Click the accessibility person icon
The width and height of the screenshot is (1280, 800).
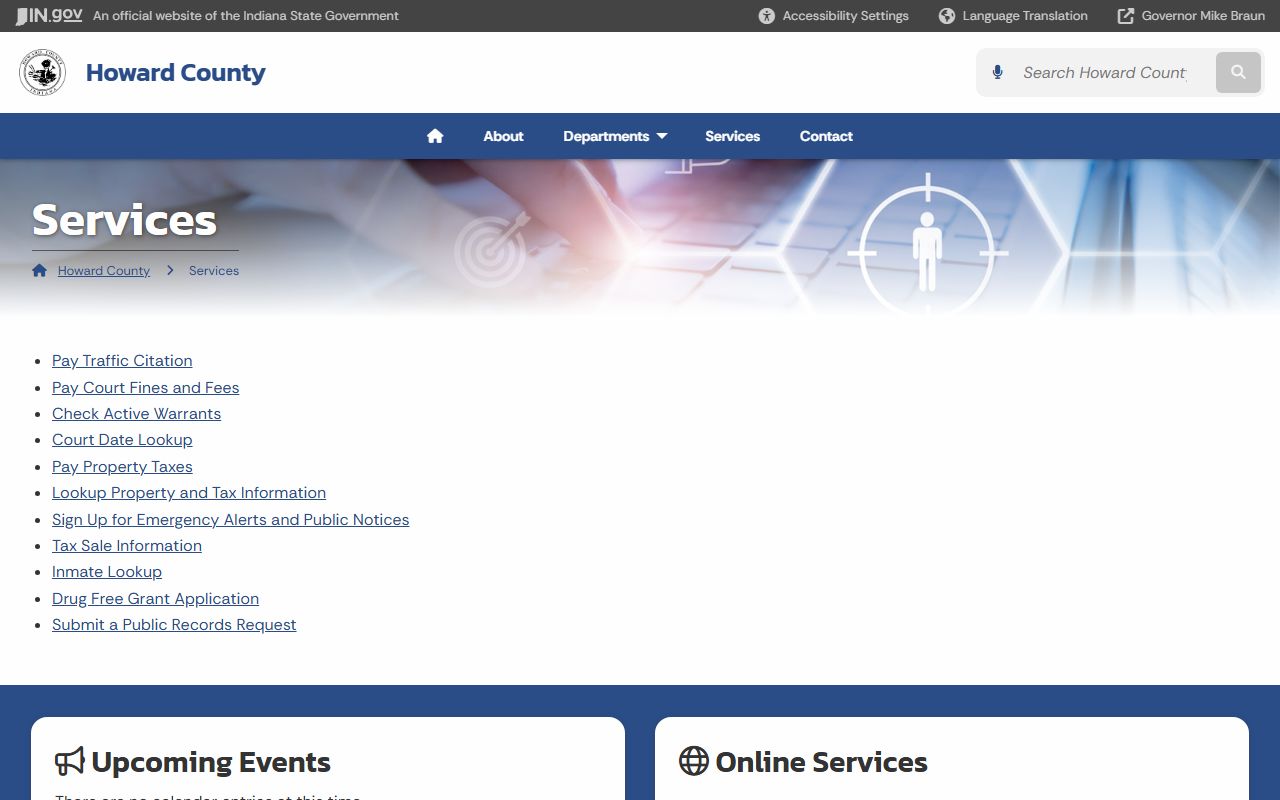[x=767, y=16]
